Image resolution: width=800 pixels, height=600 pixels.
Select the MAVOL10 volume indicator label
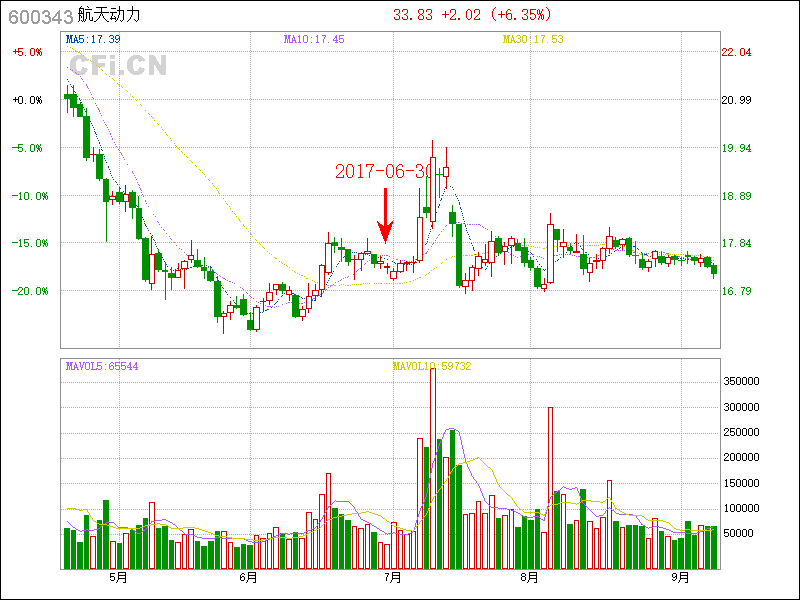pos(432,366)
